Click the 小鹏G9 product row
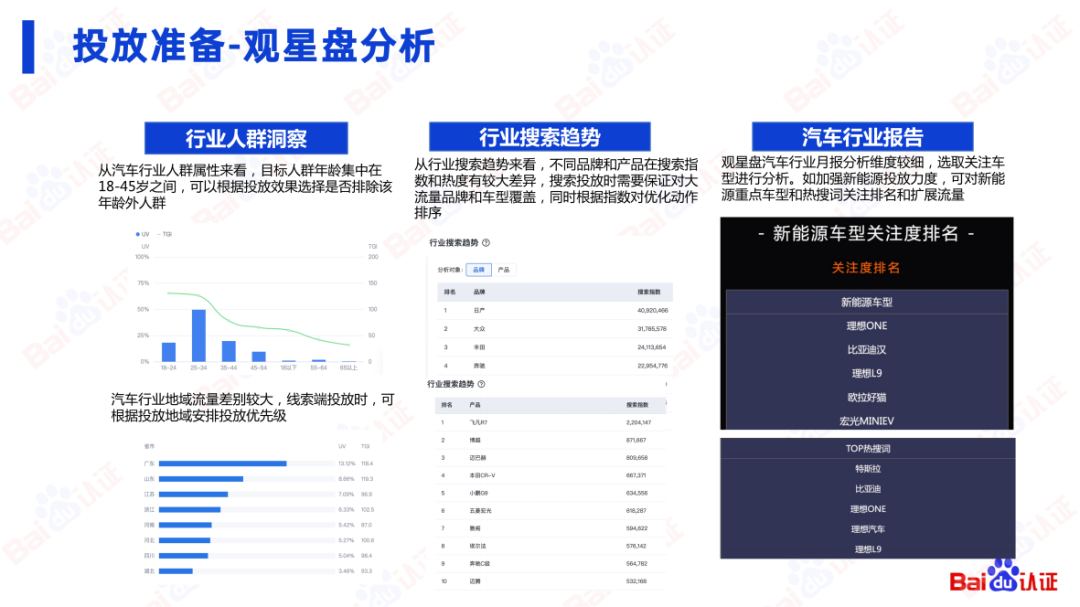 click(x=553, y=493)
